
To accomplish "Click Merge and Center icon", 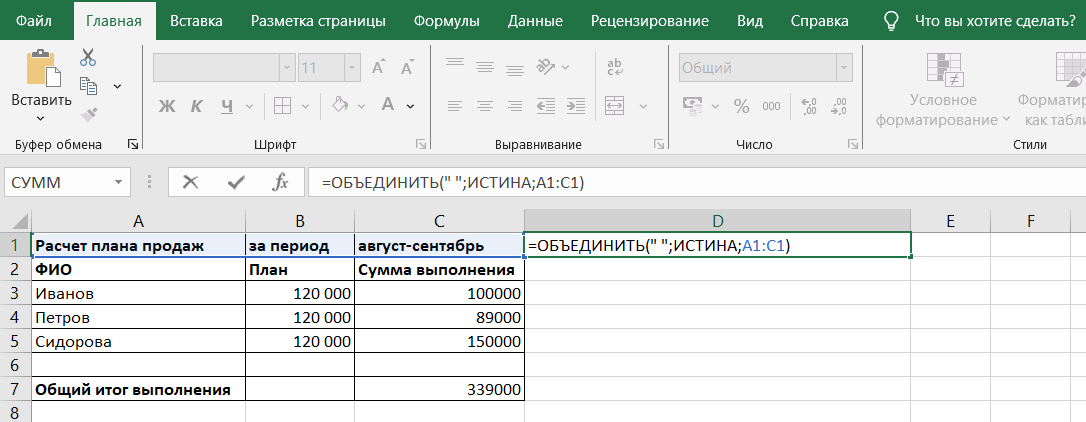I will pyautogui.click(x=615, y=106).
